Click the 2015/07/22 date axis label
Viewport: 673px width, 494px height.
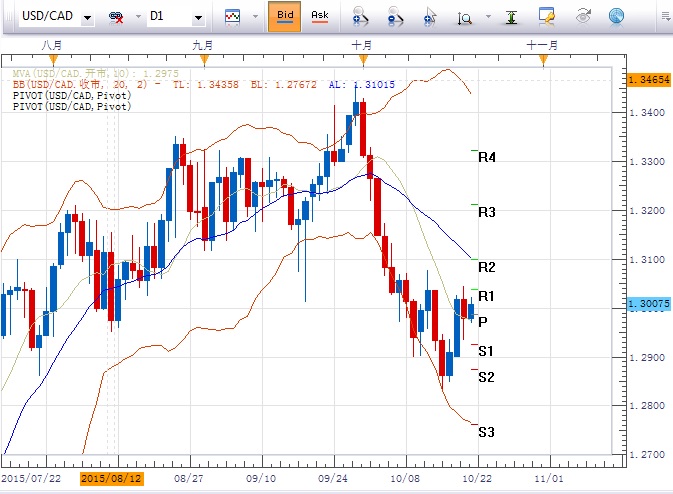click(31, 479)
